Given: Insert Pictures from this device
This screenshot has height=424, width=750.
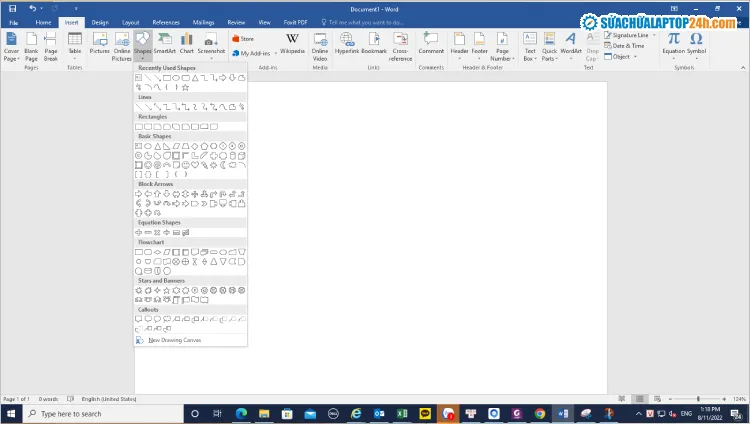Looking at the screenshot, I should pos(99,43).
